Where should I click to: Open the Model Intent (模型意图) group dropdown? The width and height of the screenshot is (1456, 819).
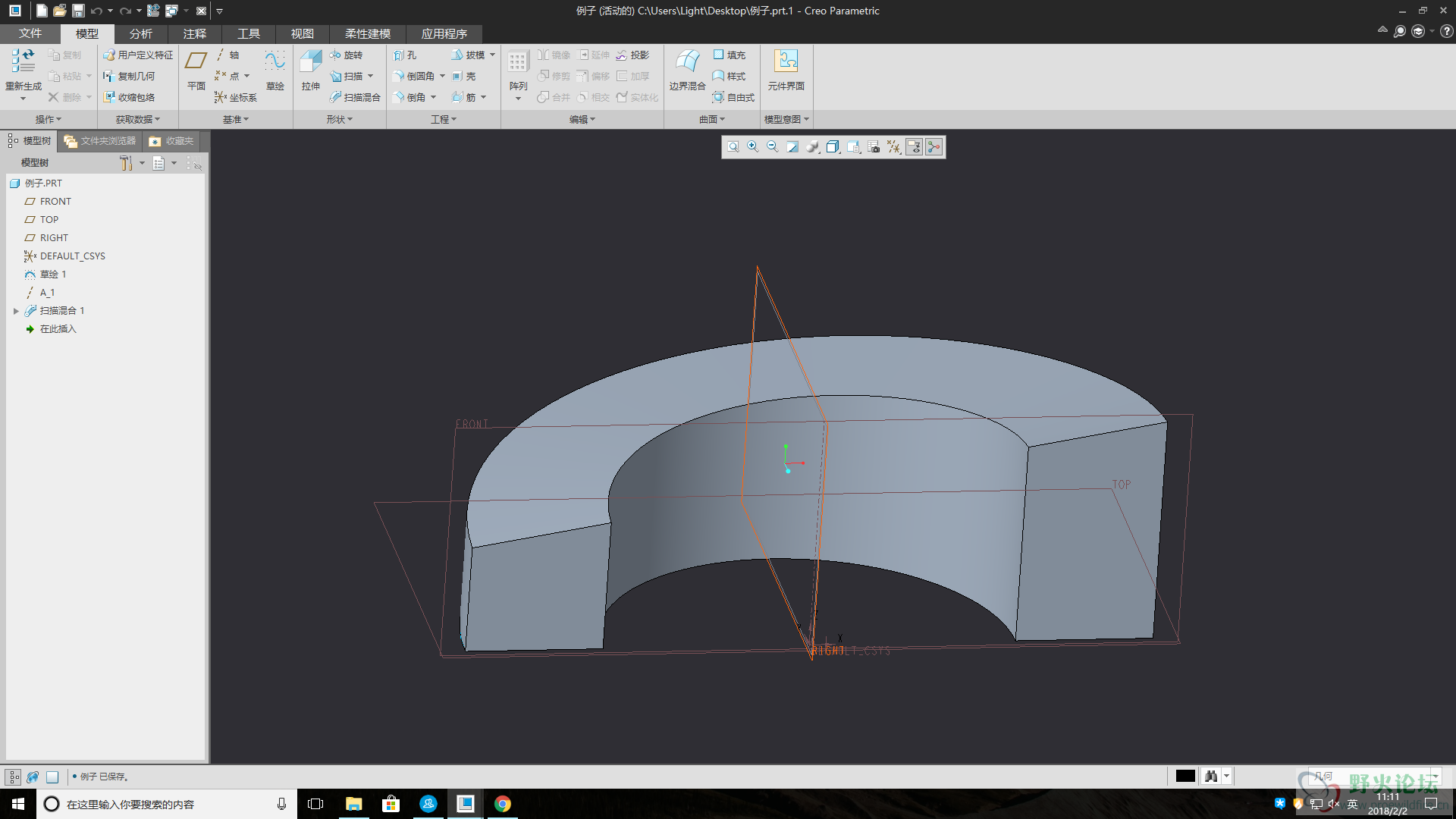tap(786, 119)
